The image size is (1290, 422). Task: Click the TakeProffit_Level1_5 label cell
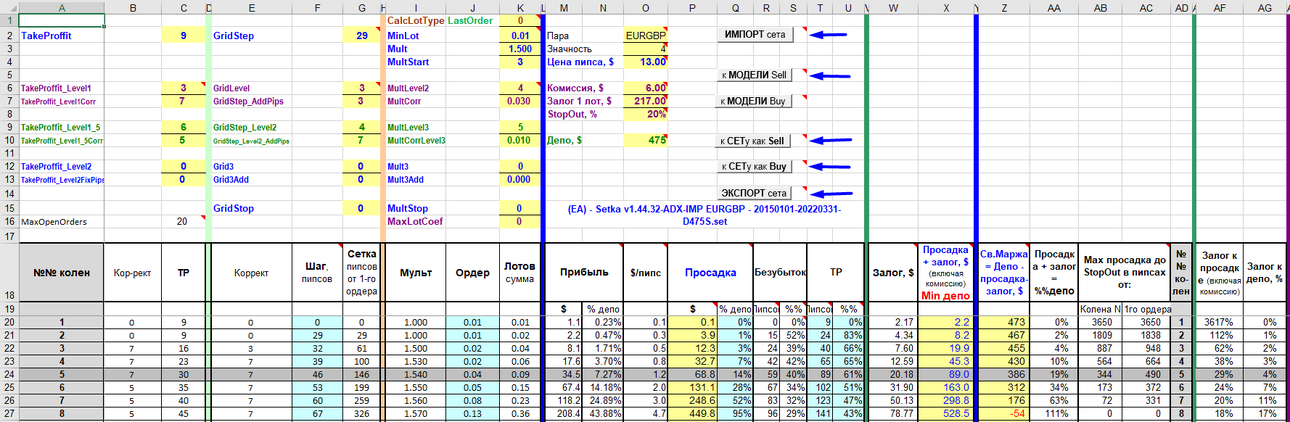[61, 127]
